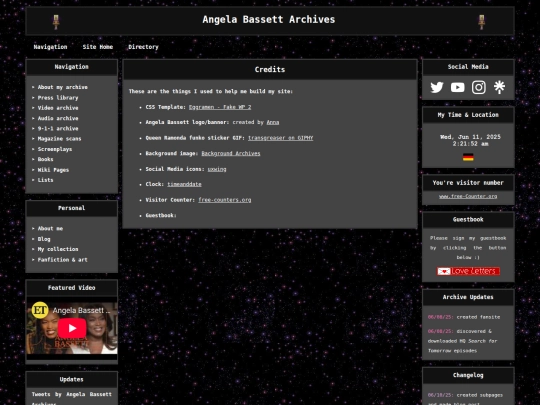Image resolution: width=540 pixels, height=405 pixels.
Task: Open the Directory top menu item
Action: click(143, 47)
